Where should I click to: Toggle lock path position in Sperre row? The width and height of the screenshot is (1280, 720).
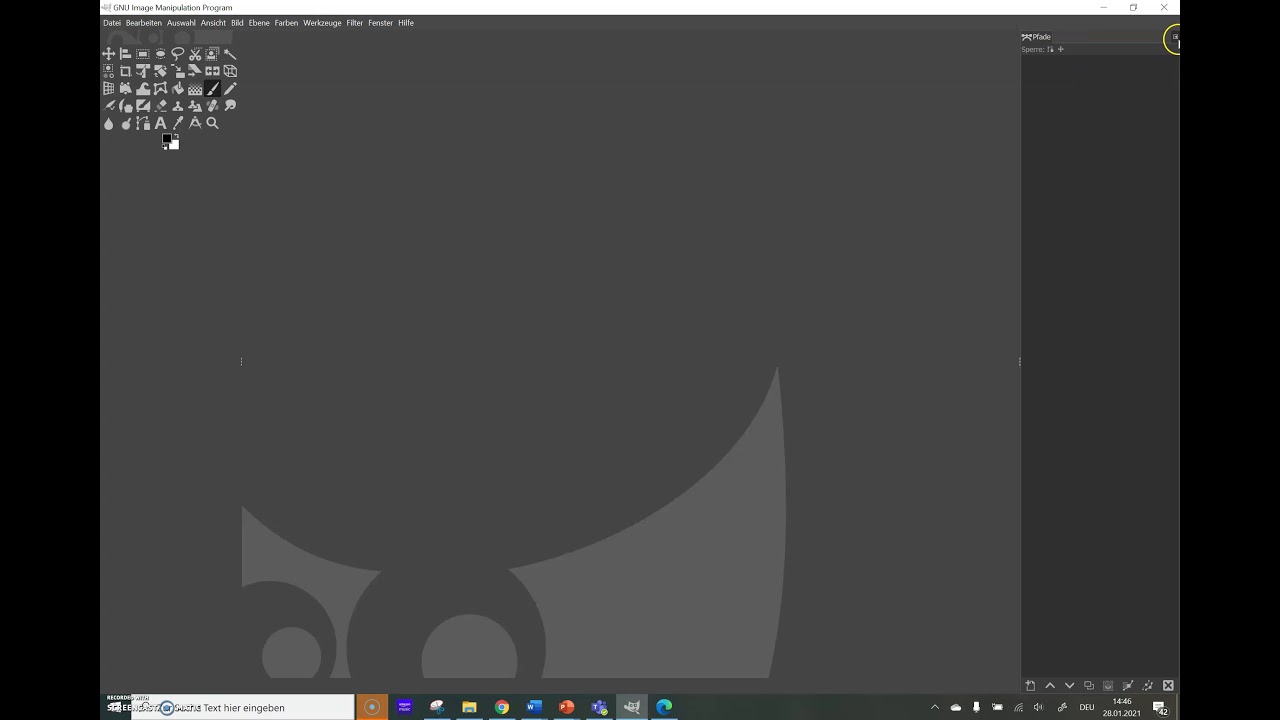coord(1061,49)
